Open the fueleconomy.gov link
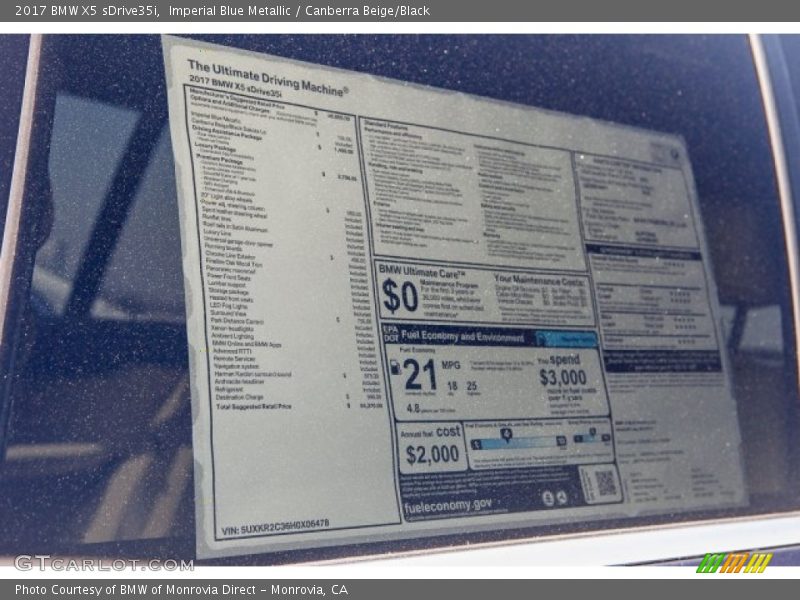Viewport: 800px width, 600px height. pos(448,507)
